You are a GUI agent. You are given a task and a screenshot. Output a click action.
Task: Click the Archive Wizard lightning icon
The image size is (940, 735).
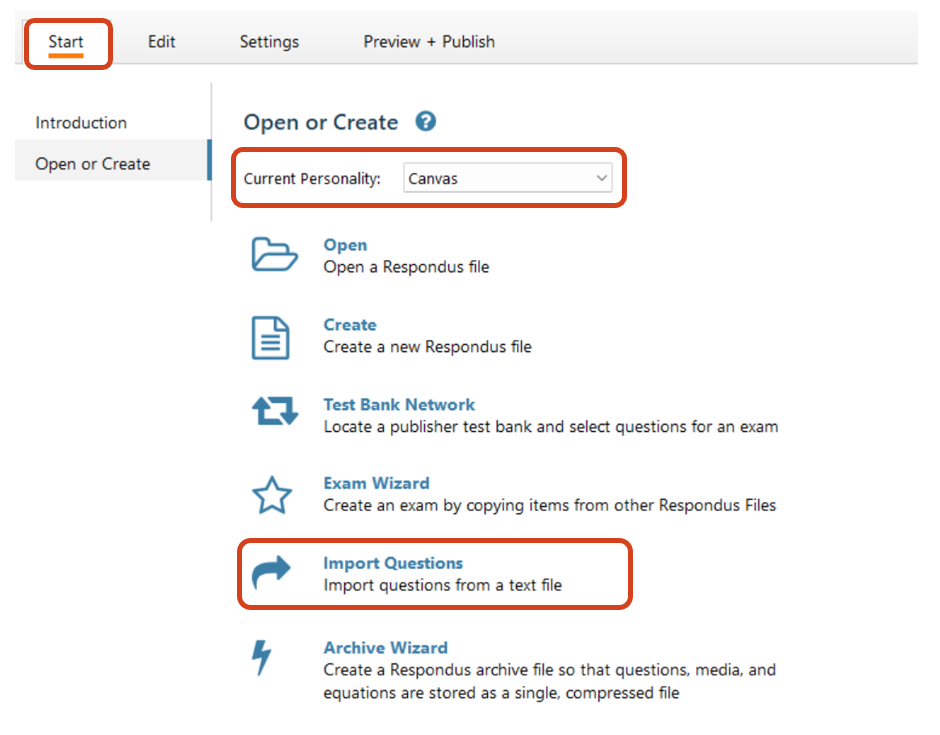261,658
